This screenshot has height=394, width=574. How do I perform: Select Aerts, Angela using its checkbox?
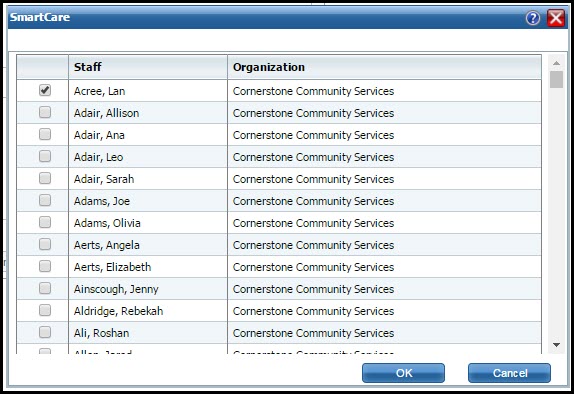point(45,244)
